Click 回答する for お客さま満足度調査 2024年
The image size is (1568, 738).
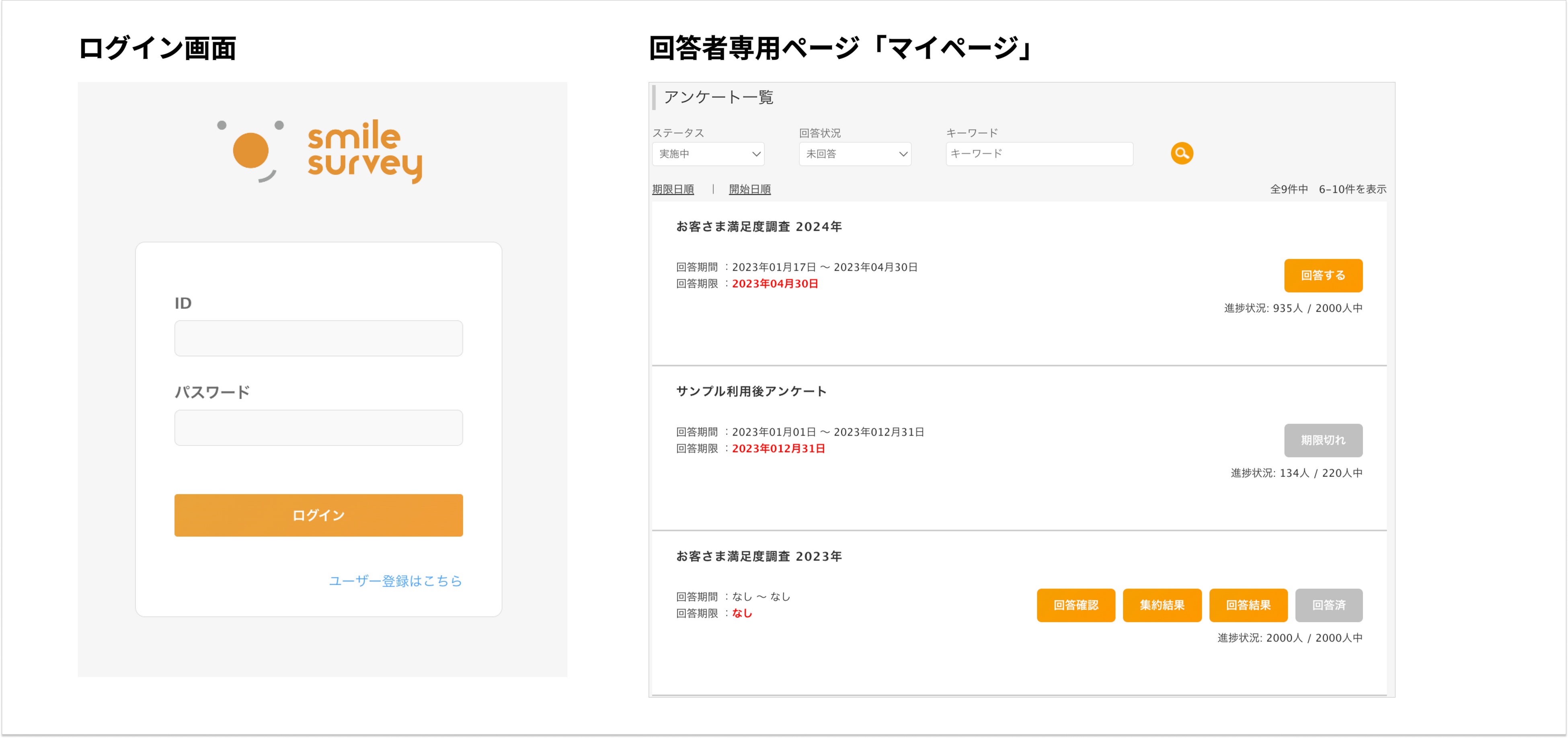point(1323,276)
